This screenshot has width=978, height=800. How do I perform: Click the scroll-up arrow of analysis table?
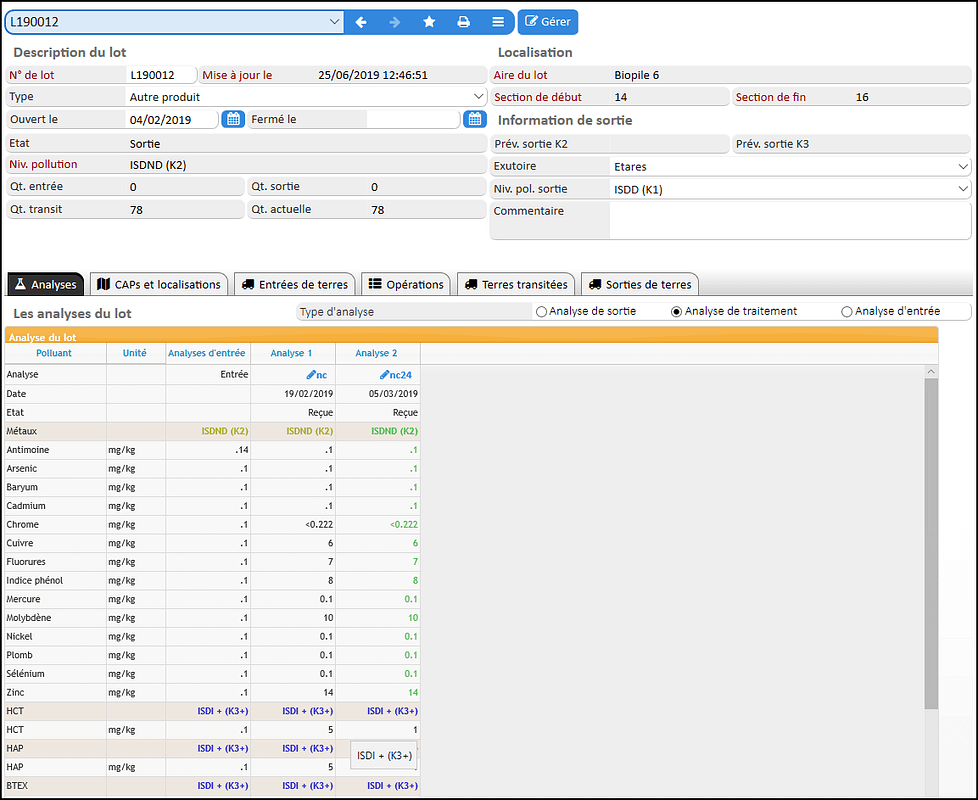[x=931, y=371]
